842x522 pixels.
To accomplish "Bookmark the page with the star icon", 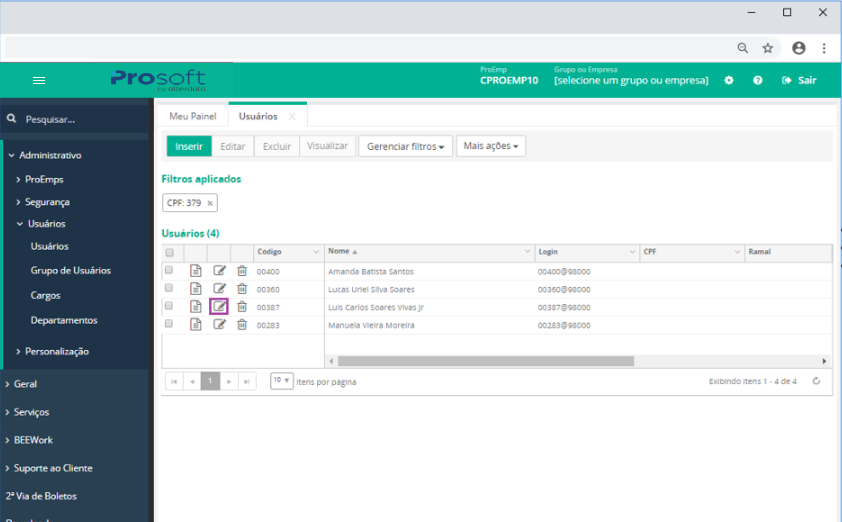I will tap(768, 47).
